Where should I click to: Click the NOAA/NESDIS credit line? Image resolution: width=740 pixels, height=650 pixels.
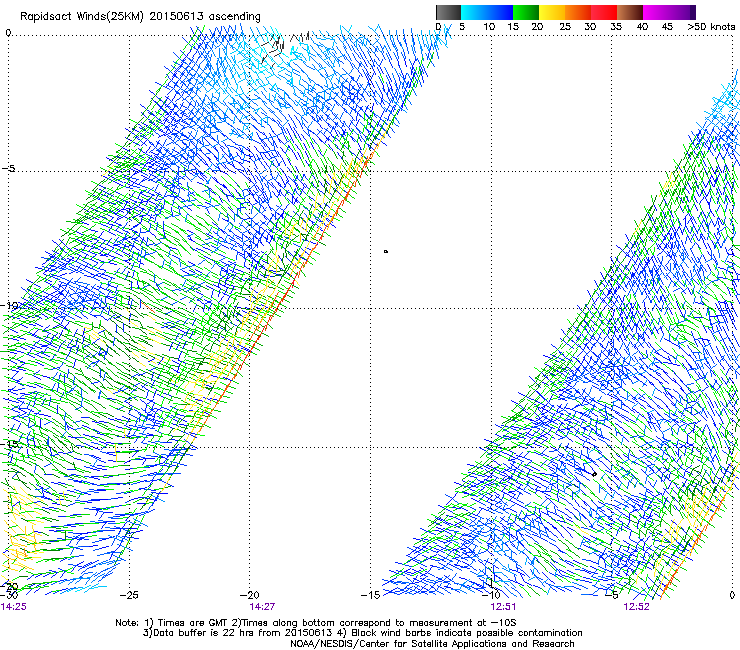click(432, 644)
